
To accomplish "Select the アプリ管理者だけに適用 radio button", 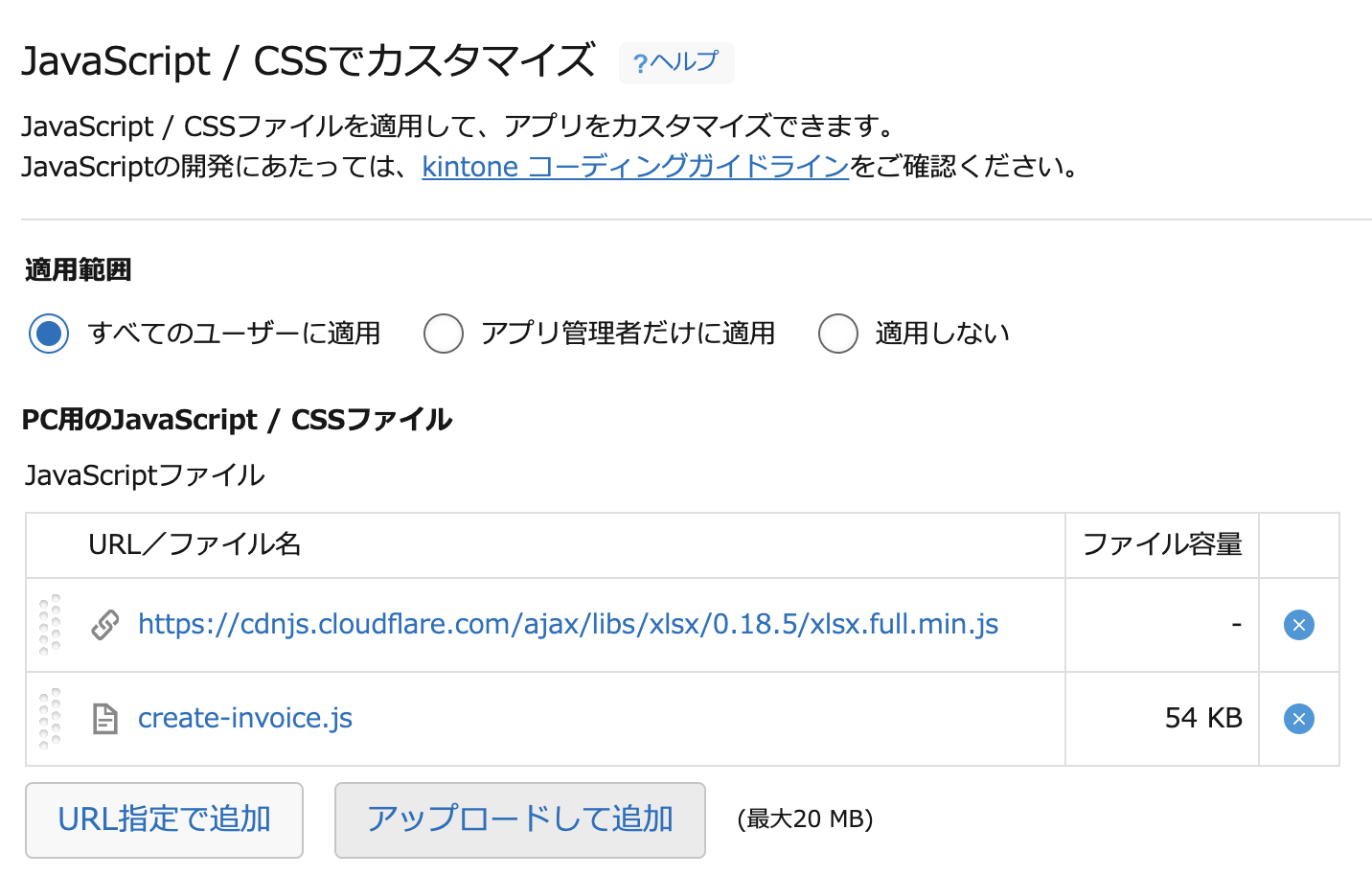I will point(444,333).
